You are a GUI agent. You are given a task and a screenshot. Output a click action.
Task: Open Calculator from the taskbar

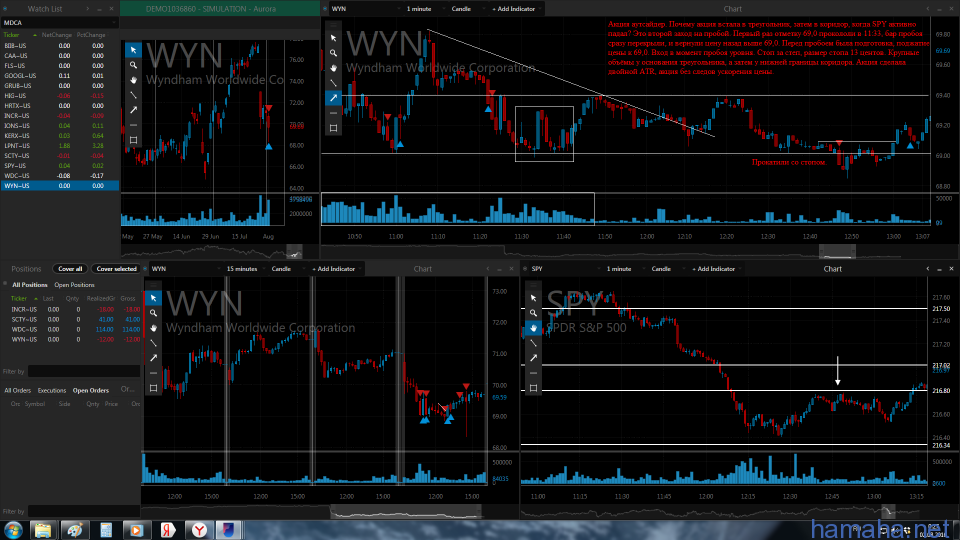point(106,530)
